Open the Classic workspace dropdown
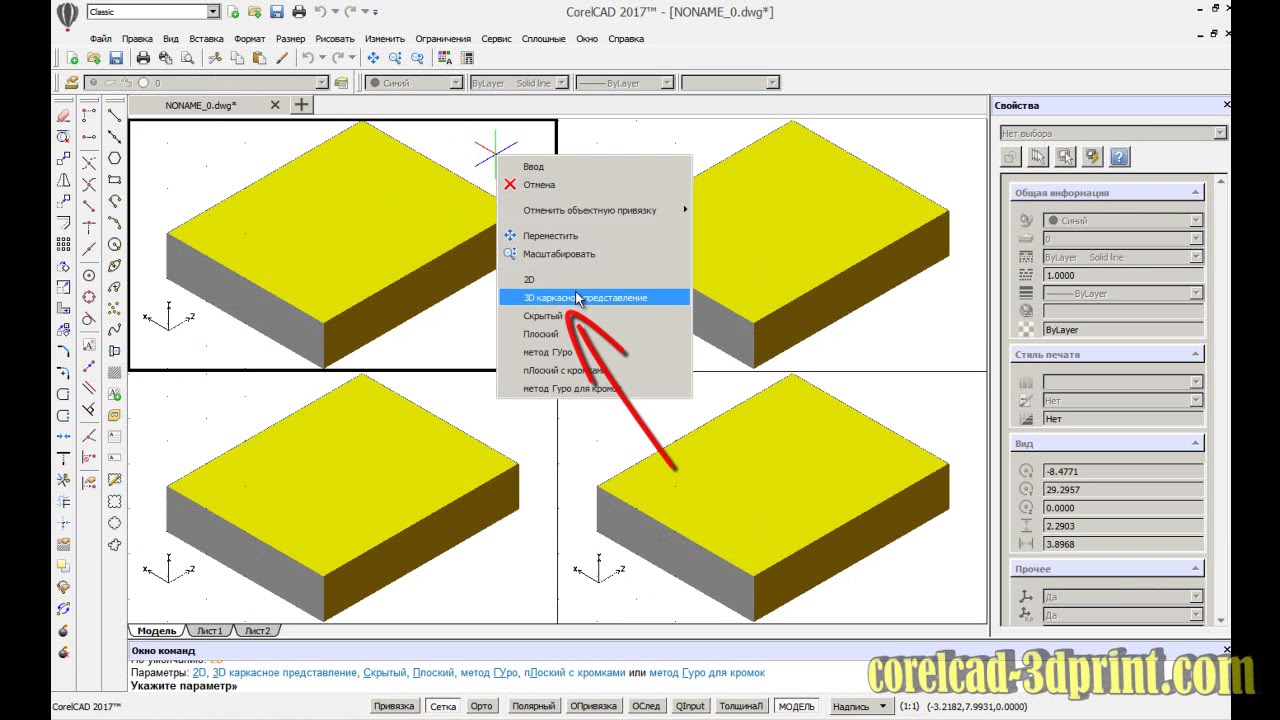 [x=213, y=12]
